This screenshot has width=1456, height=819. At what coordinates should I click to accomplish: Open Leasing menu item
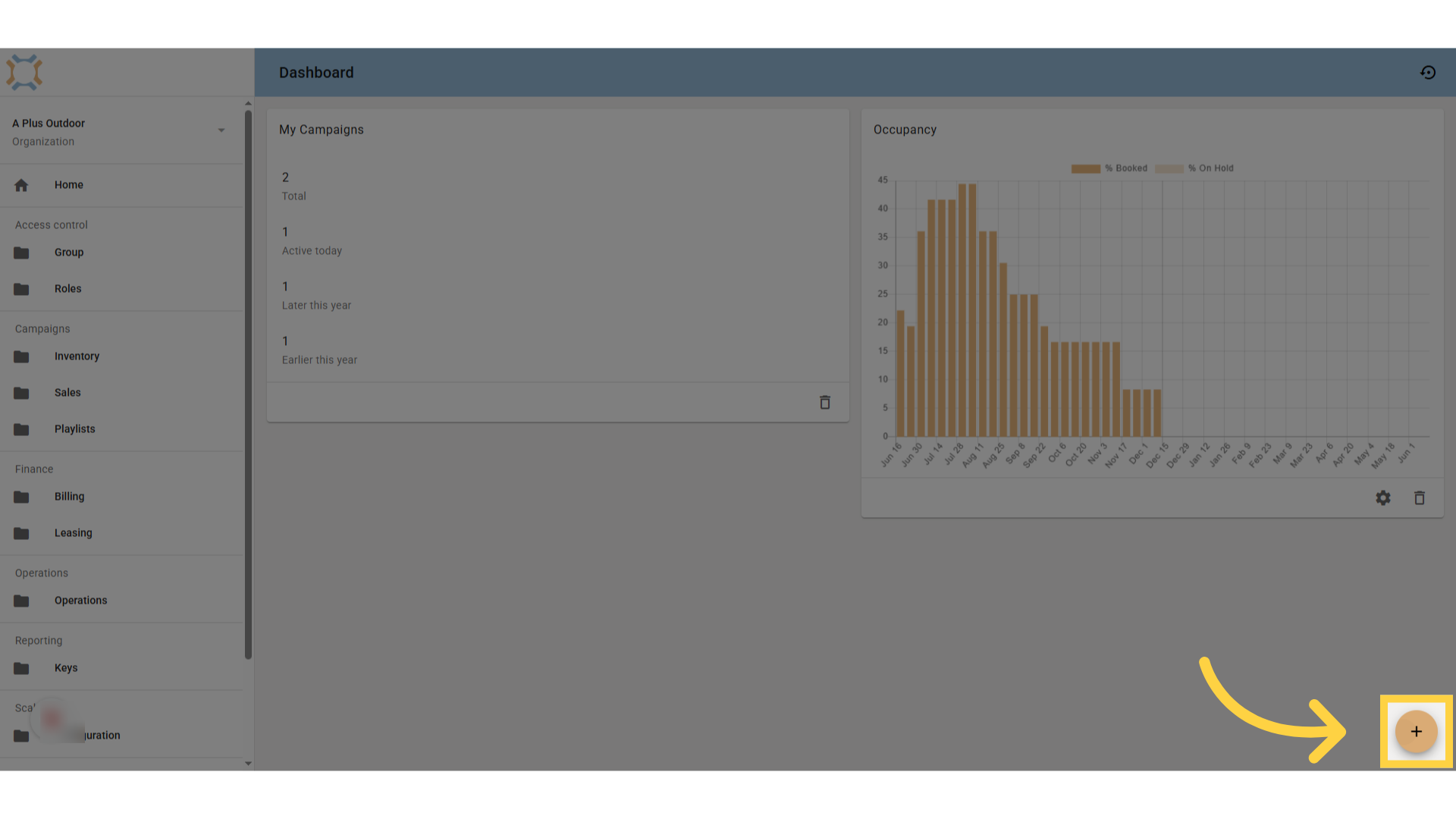click(x=121, y=533)
